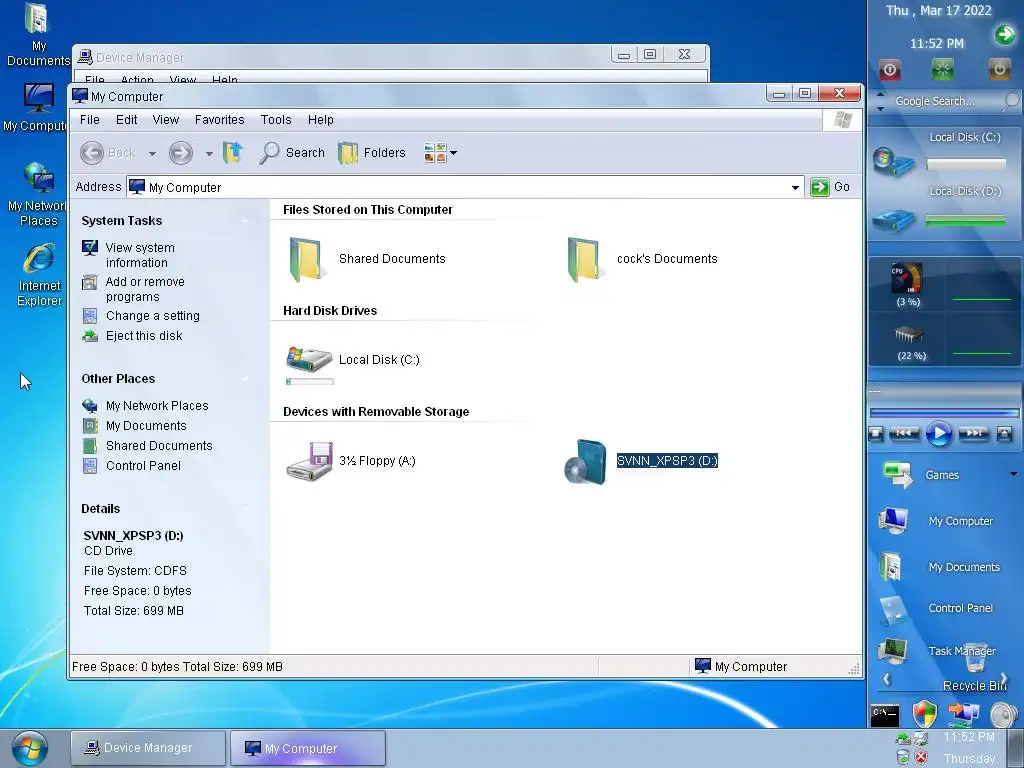Open Shared Documents link in Other Places
Image resolution: width=1024 pixels, height=768 pixels.
tap(159, 445)
